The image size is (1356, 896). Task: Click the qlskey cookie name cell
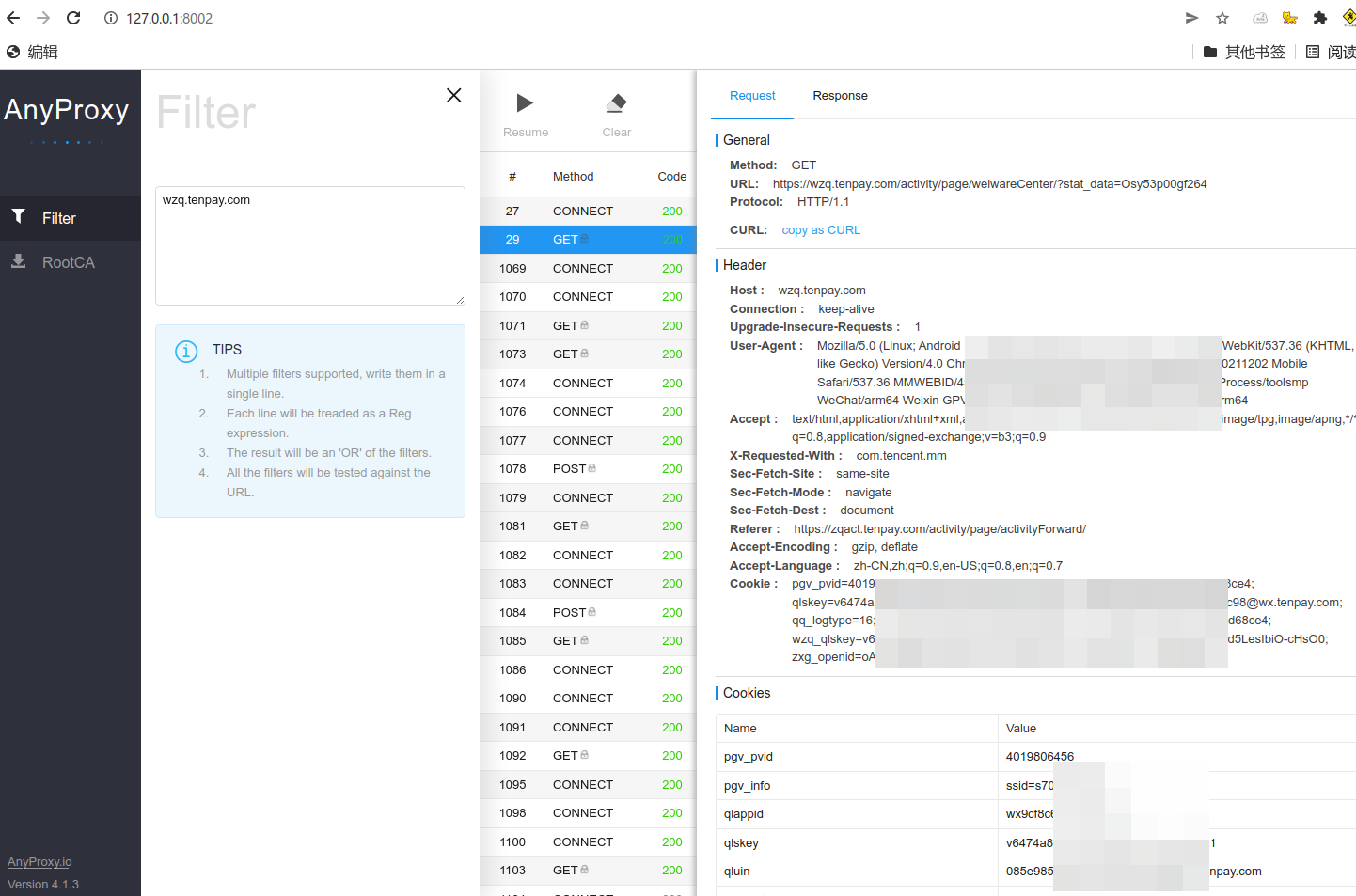[857, 843]
